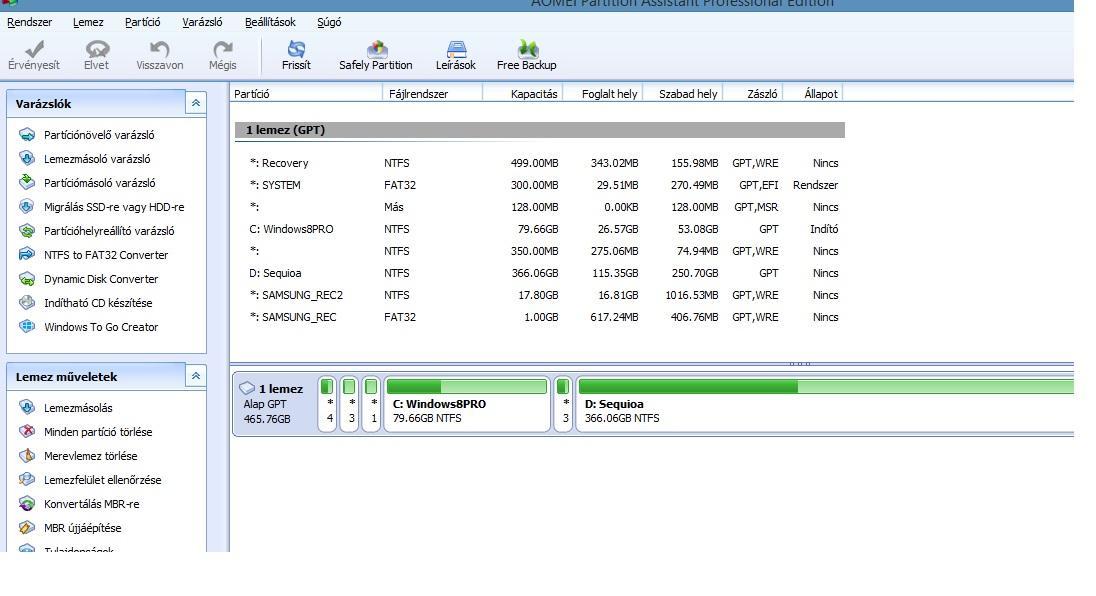Click Konvertálás MBR-re link
1096x596 pixels.
coord(92,504)
